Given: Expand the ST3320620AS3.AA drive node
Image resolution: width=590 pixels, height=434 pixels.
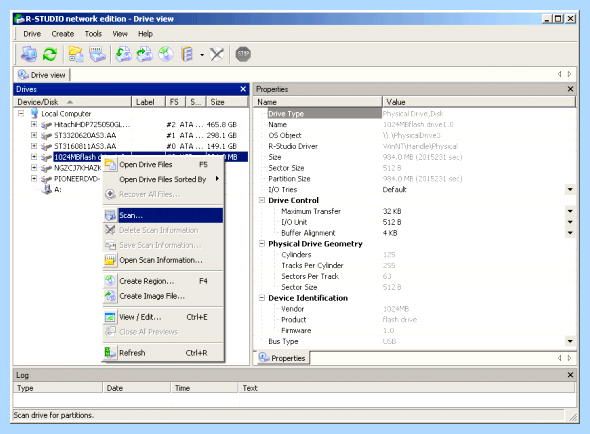Looking at the screenshot, I should click(x=34, y=135).
